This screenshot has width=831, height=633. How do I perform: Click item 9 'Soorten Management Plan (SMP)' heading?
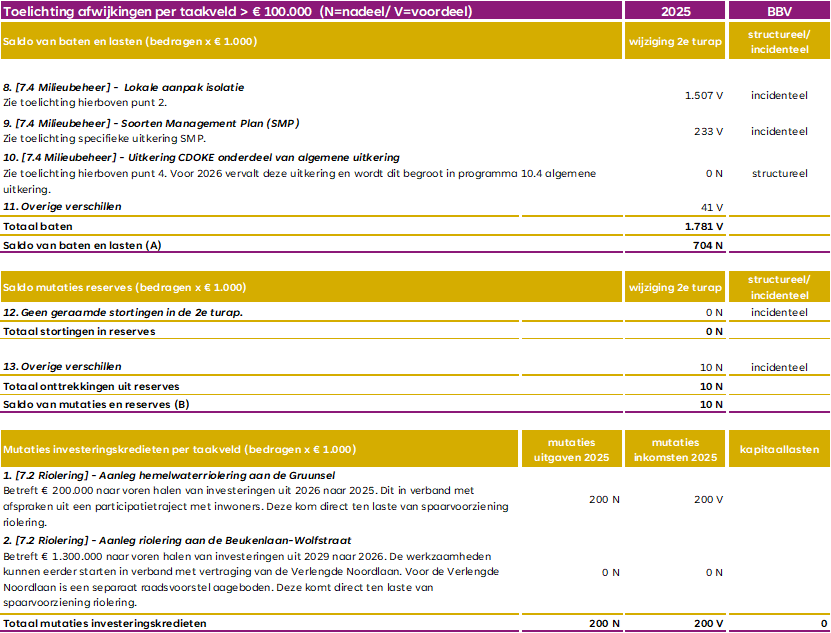pos(150,123)
